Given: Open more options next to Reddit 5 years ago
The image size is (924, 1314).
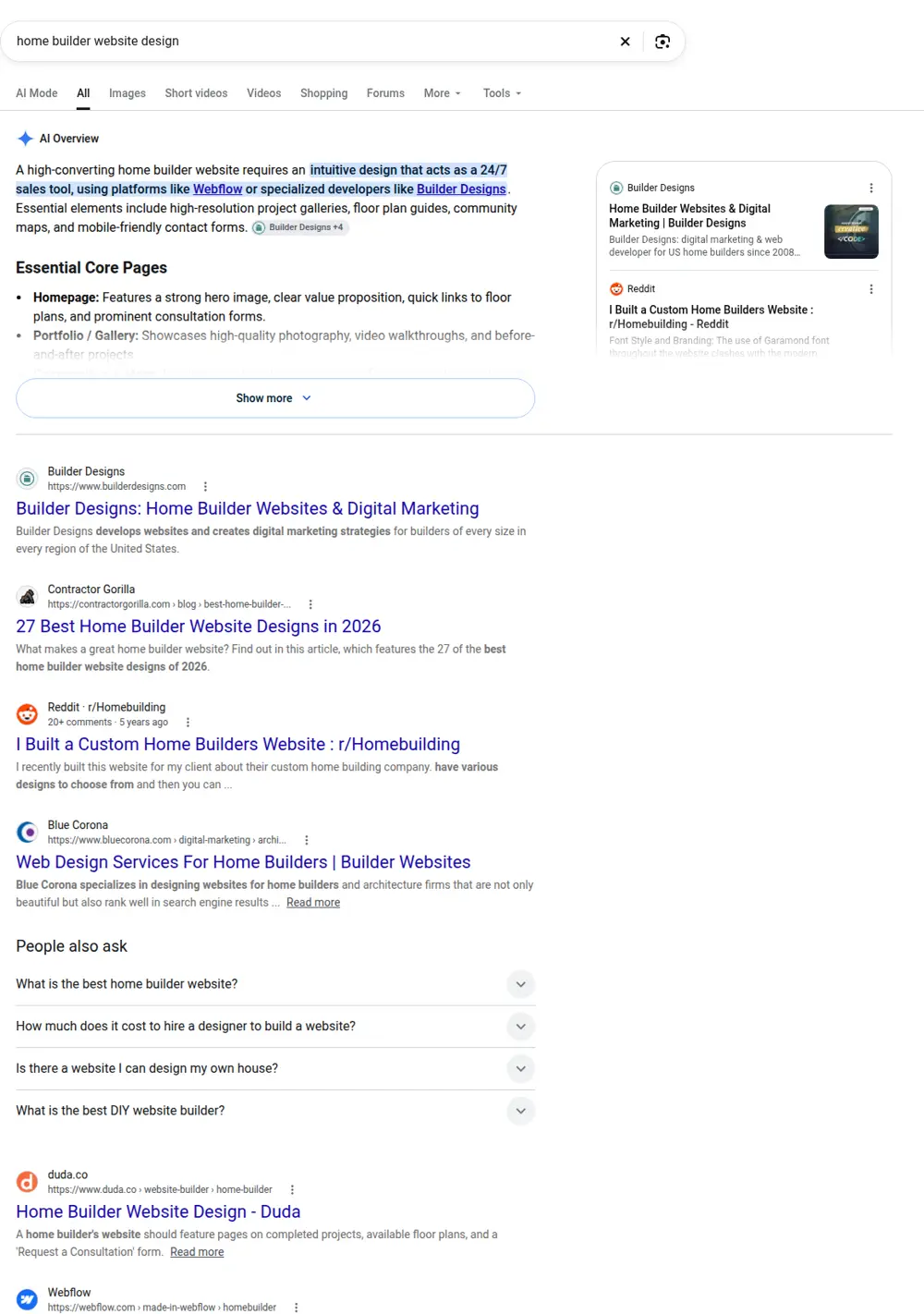Looking at the screenshot, I should point(188,723).
